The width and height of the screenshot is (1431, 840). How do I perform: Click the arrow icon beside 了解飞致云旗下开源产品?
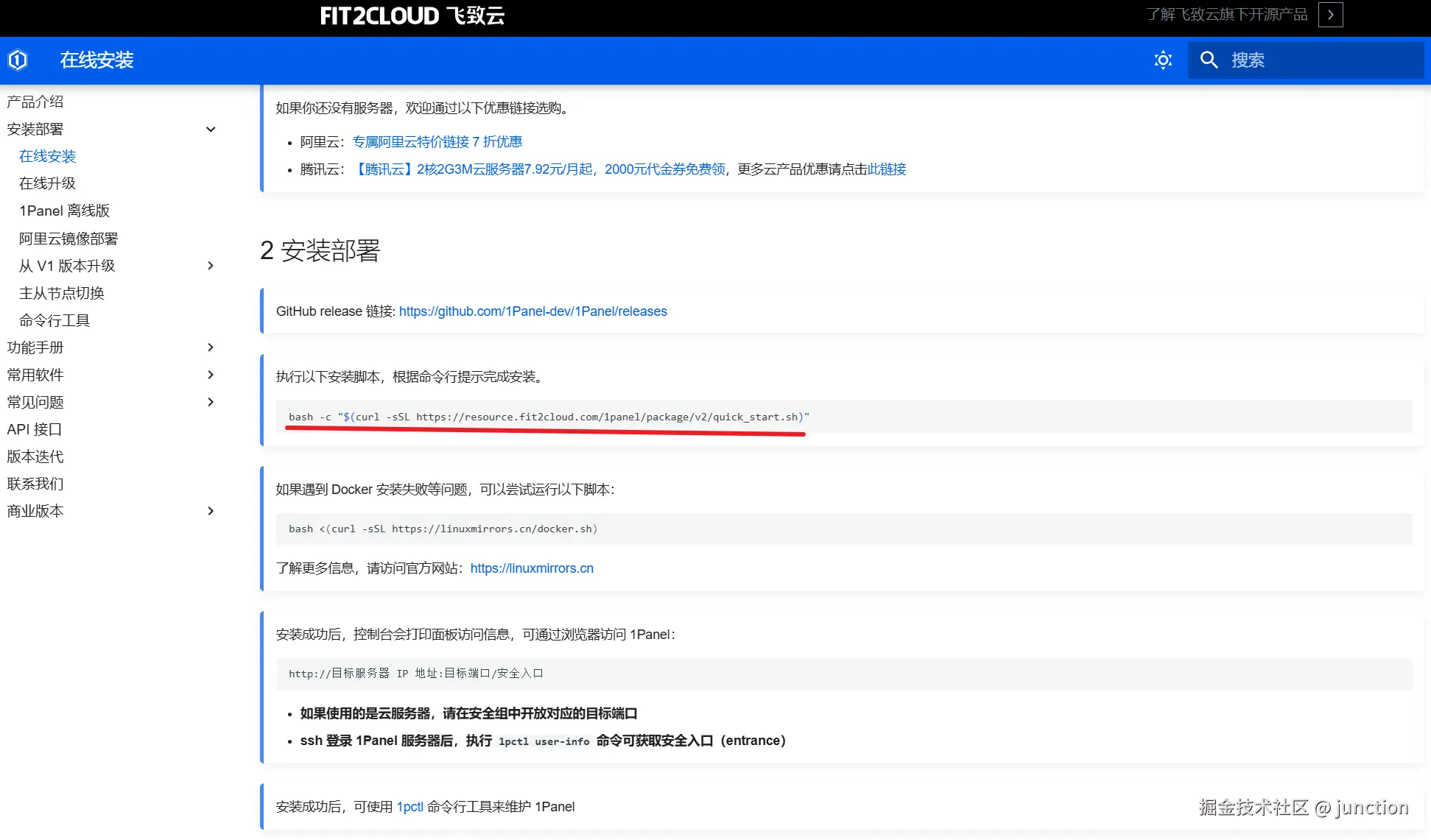tap(1330, 15)
